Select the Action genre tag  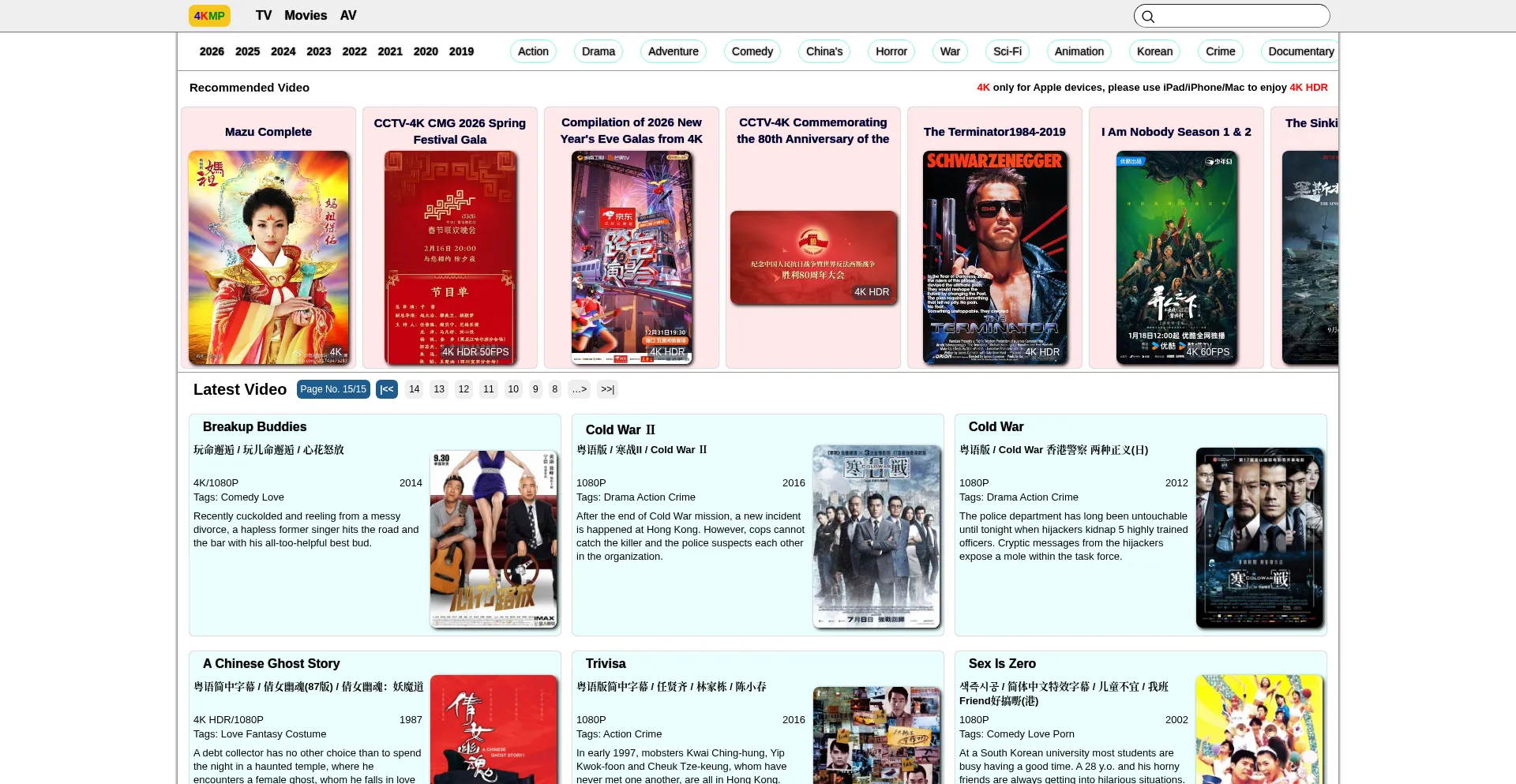[x=533, y=51]
